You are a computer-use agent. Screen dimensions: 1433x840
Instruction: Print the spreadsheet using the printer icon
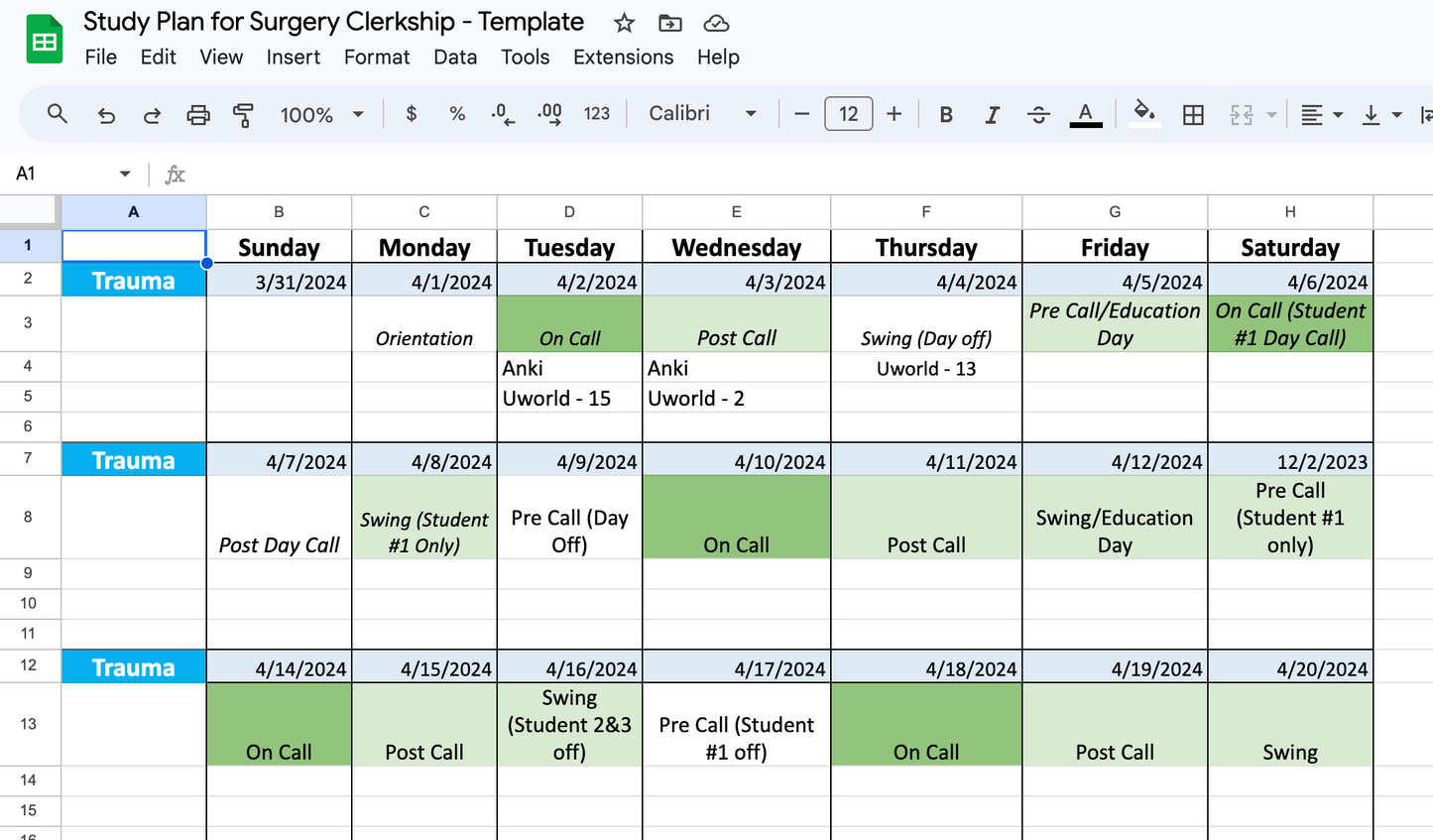coord(198,115)
